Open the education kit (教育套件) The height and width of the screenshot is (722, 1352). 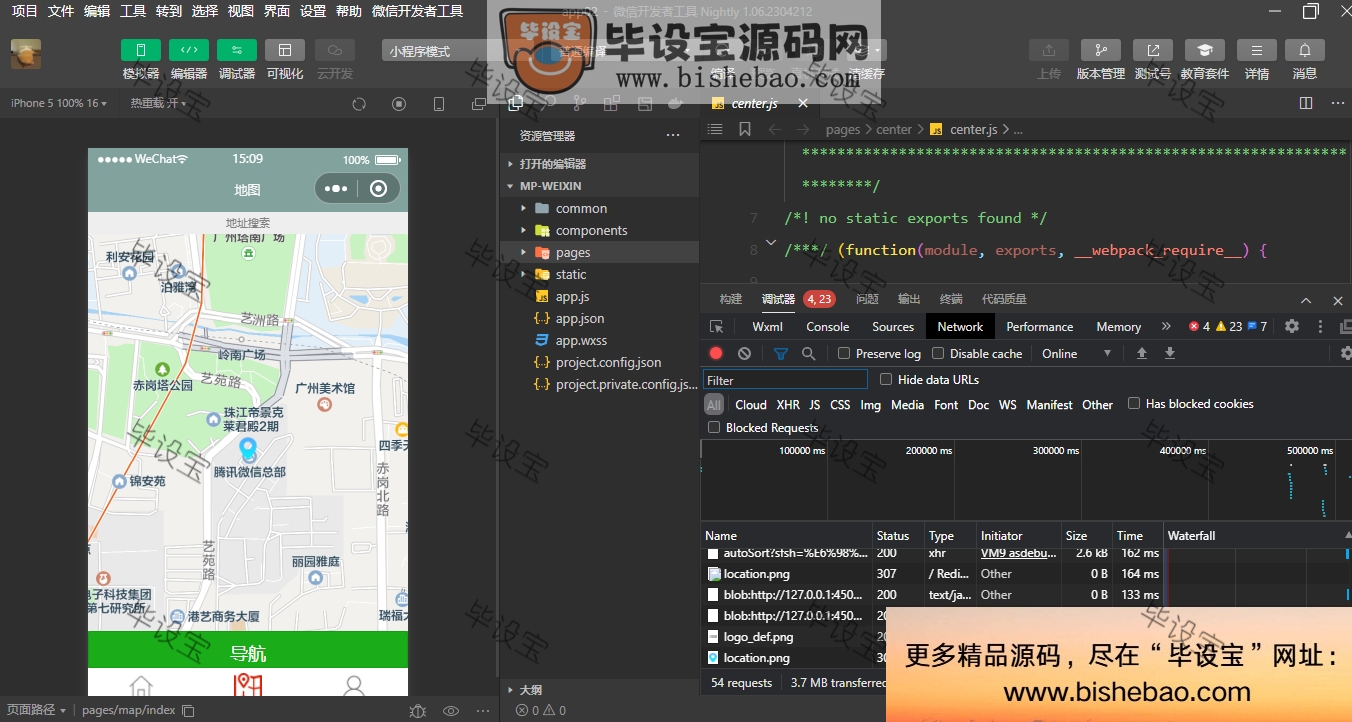tap(1205, 50)
